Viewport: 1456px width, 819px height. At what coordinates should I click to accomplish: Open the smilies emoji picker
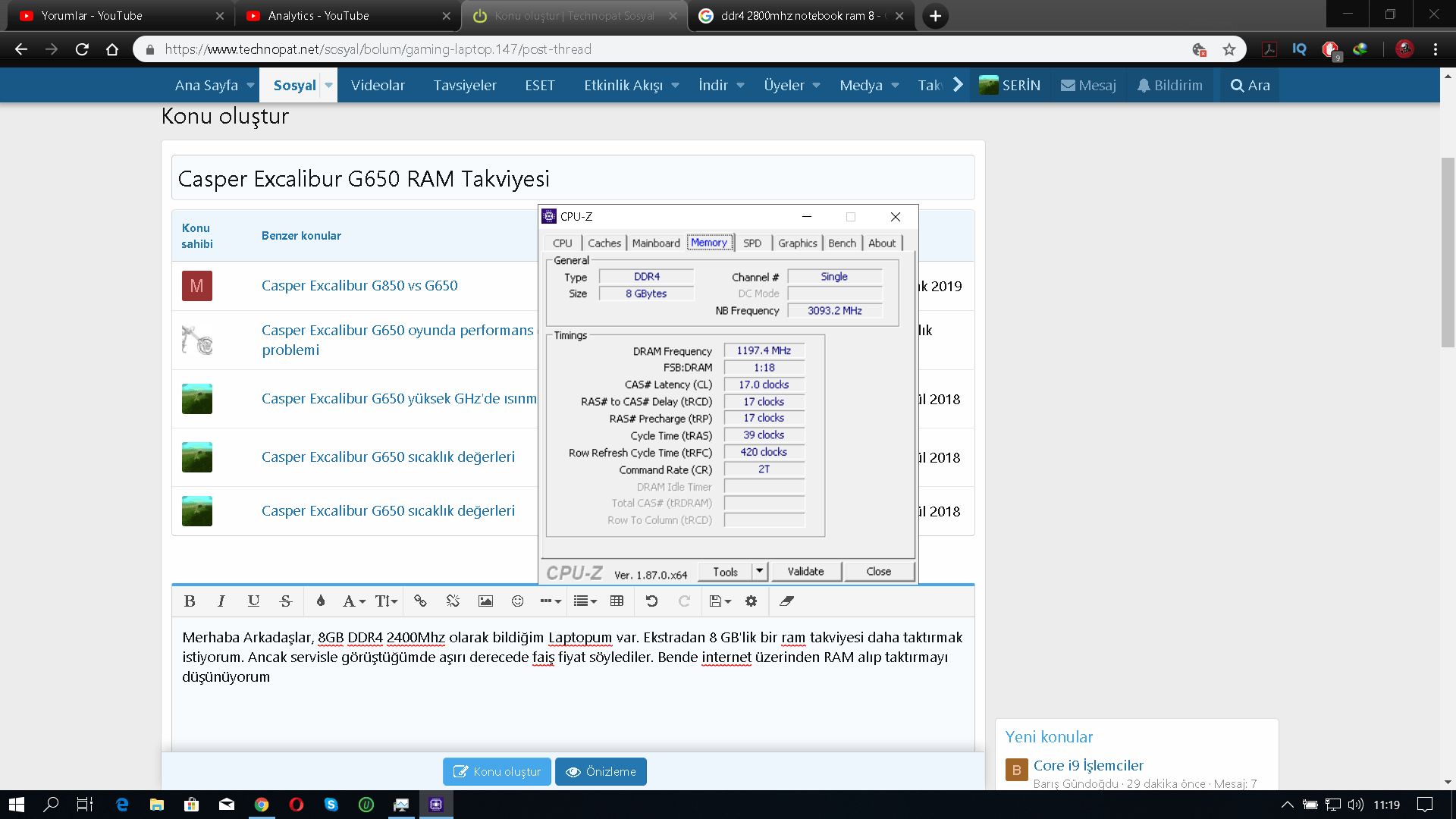(518, 601)
